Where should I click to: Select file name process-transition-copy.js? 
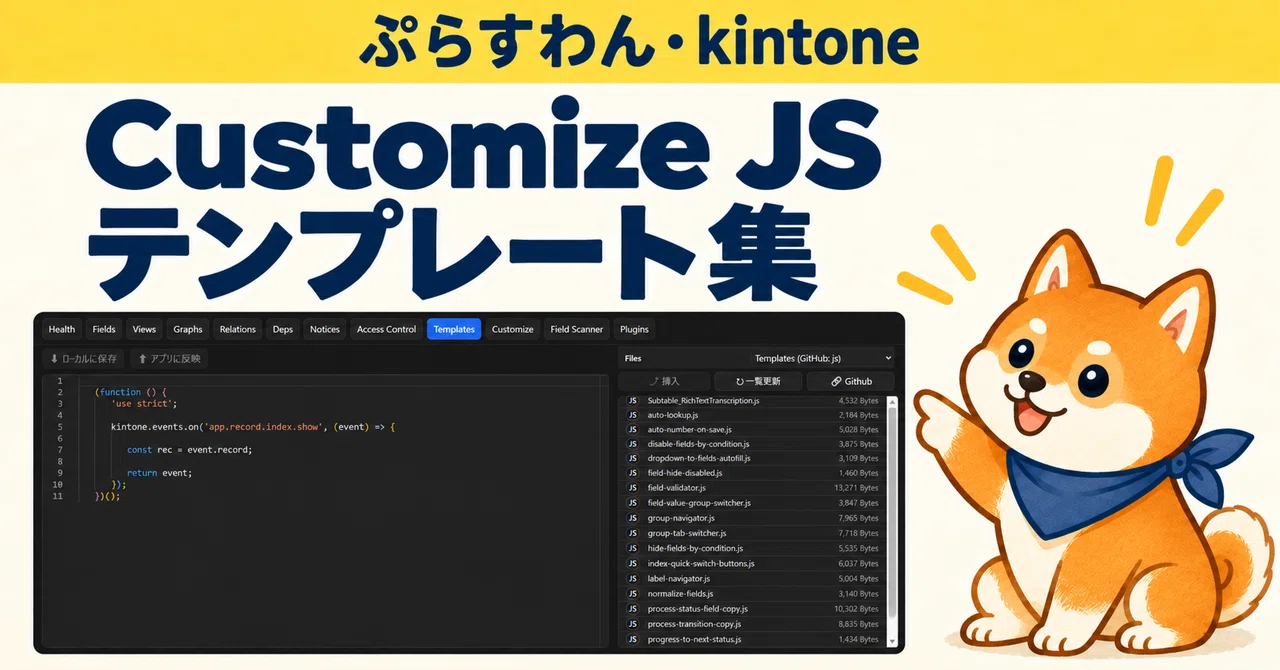tap(694, 624)
